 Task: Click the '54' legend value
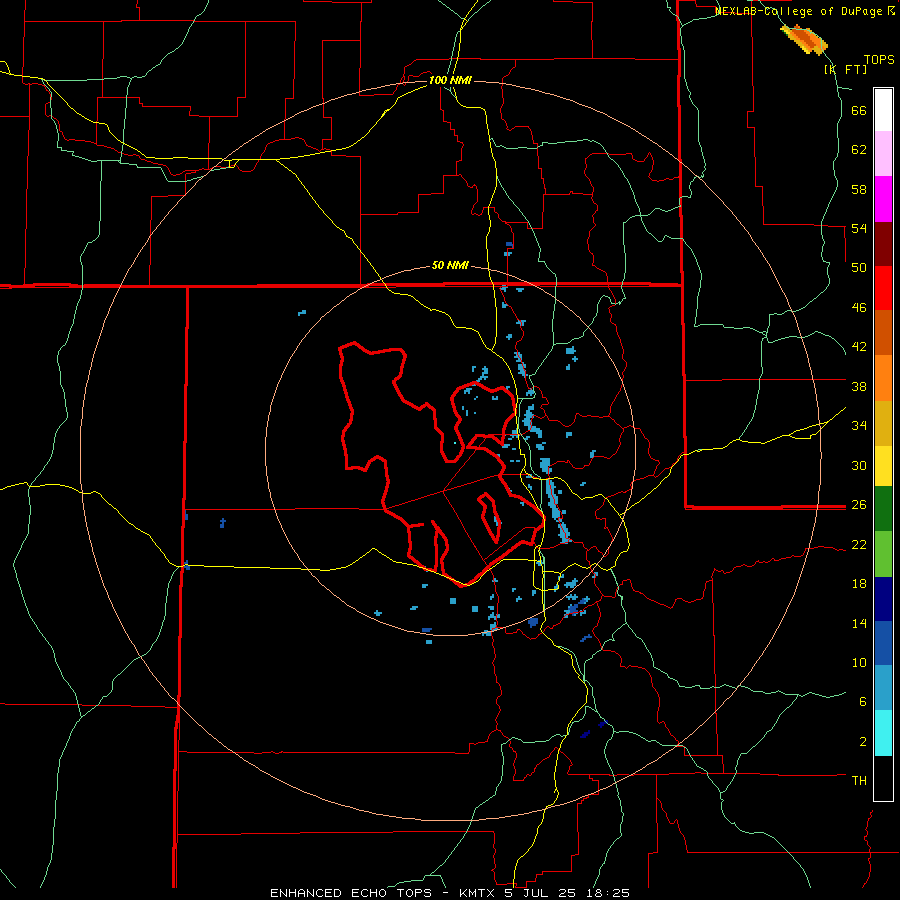859,228
